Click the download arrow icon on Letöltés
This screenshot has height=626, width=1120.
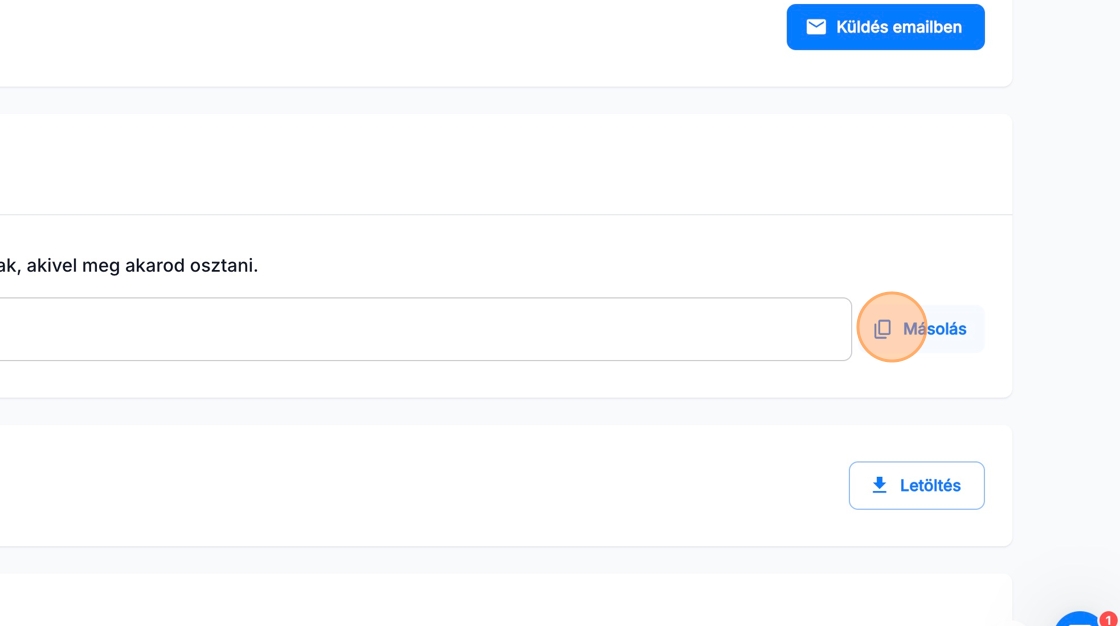pyautogui.click(x=879, y=485)
